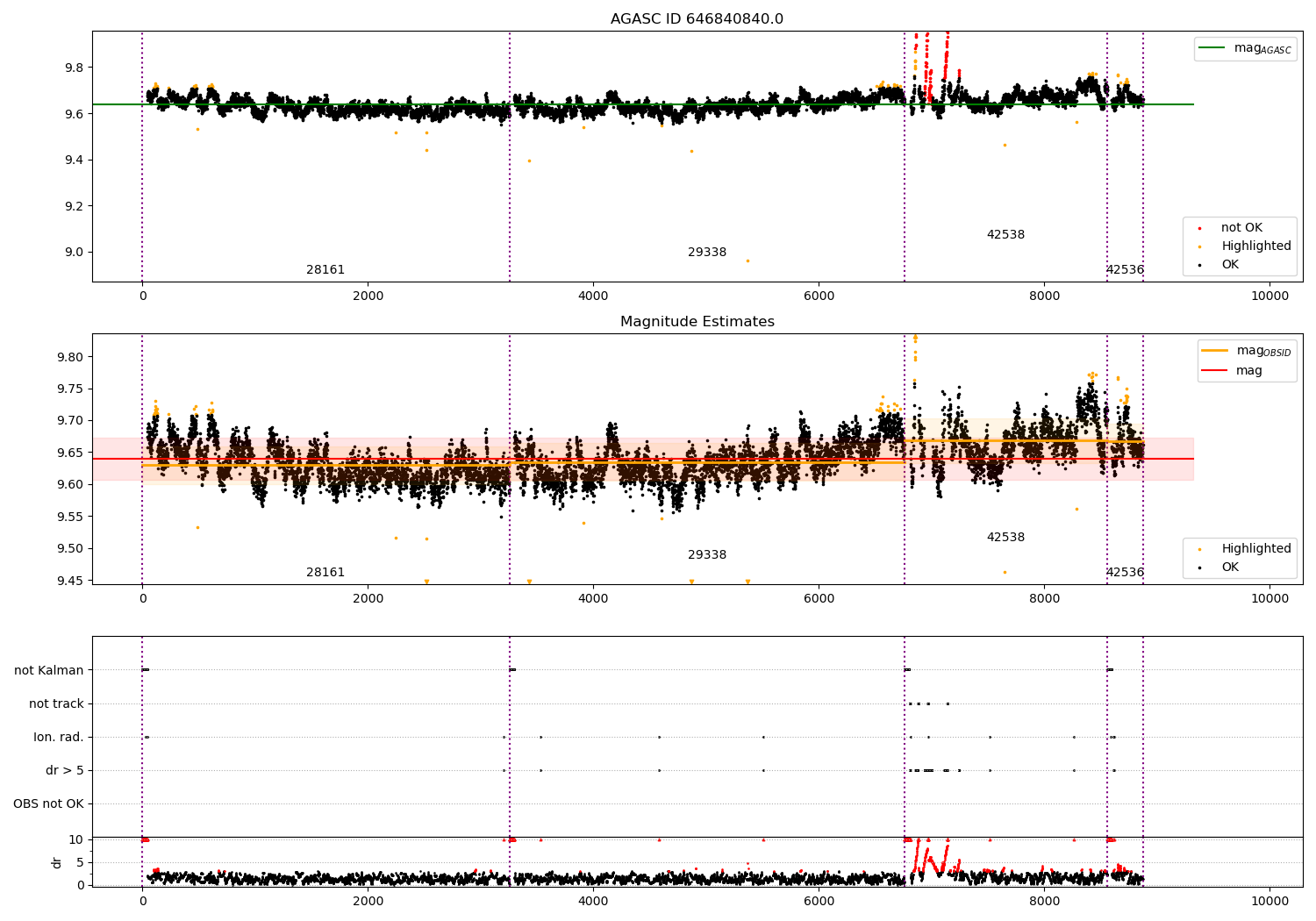Click the 5 tick on the dr axis

[x=80, y=862]
